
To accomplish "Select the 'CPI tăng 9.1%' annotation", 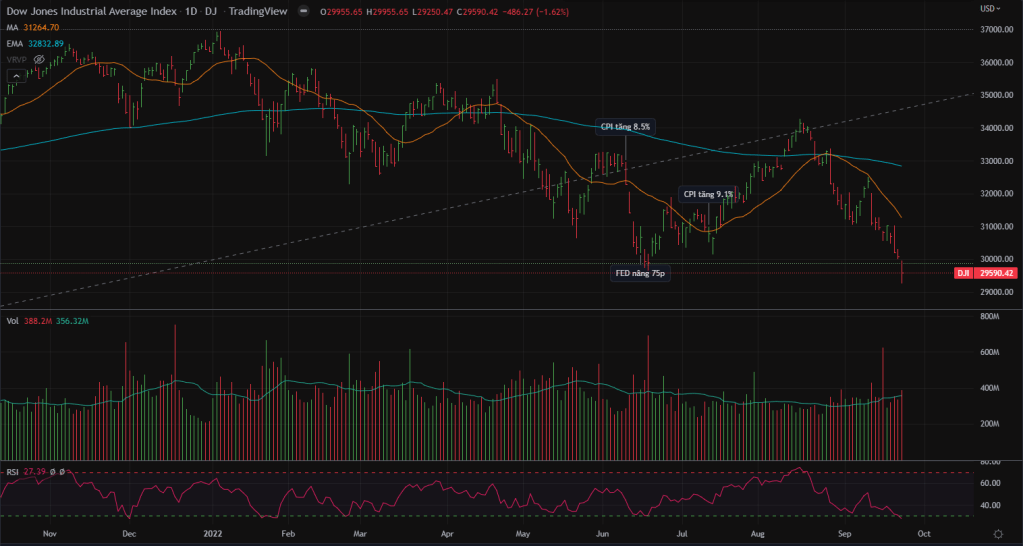I will 708,194.
